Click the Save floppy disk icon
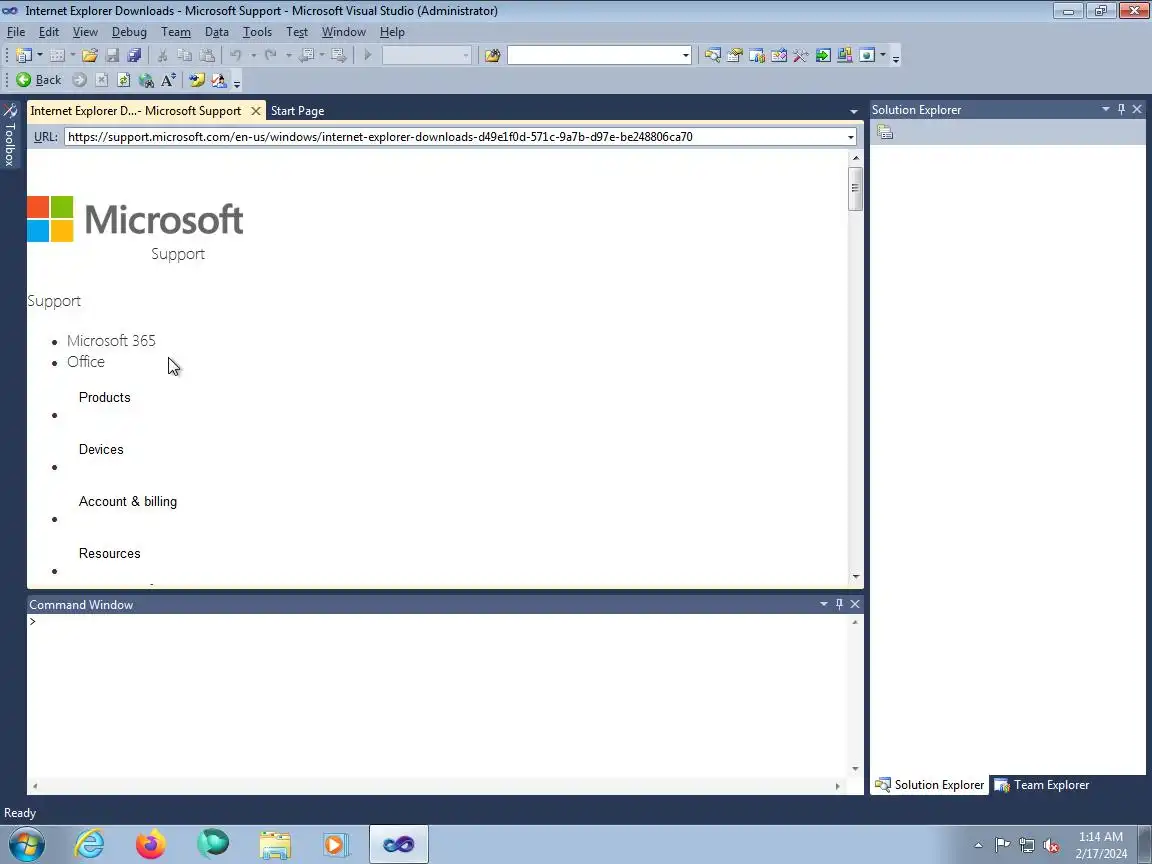Image resolution: width=1152 pixels, height=864 pixels. click(x=112, y=55)
